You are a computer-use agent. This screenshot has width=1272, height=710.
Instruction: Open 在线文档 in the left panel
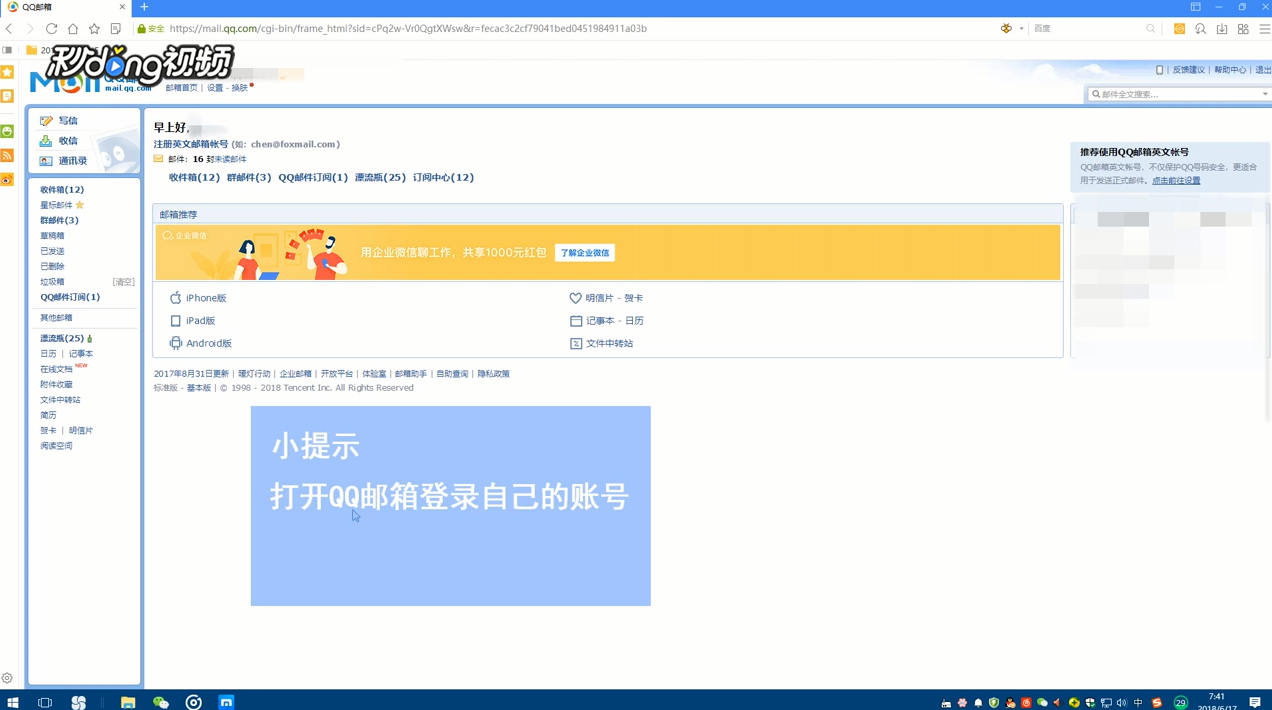point(56,370)
